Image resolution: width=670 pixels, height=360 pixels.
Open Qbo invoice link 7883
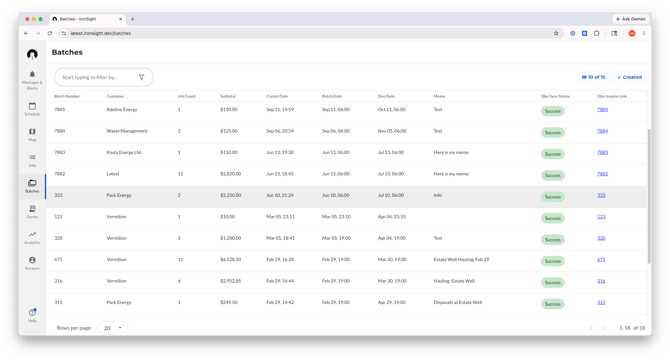(602, 152)
